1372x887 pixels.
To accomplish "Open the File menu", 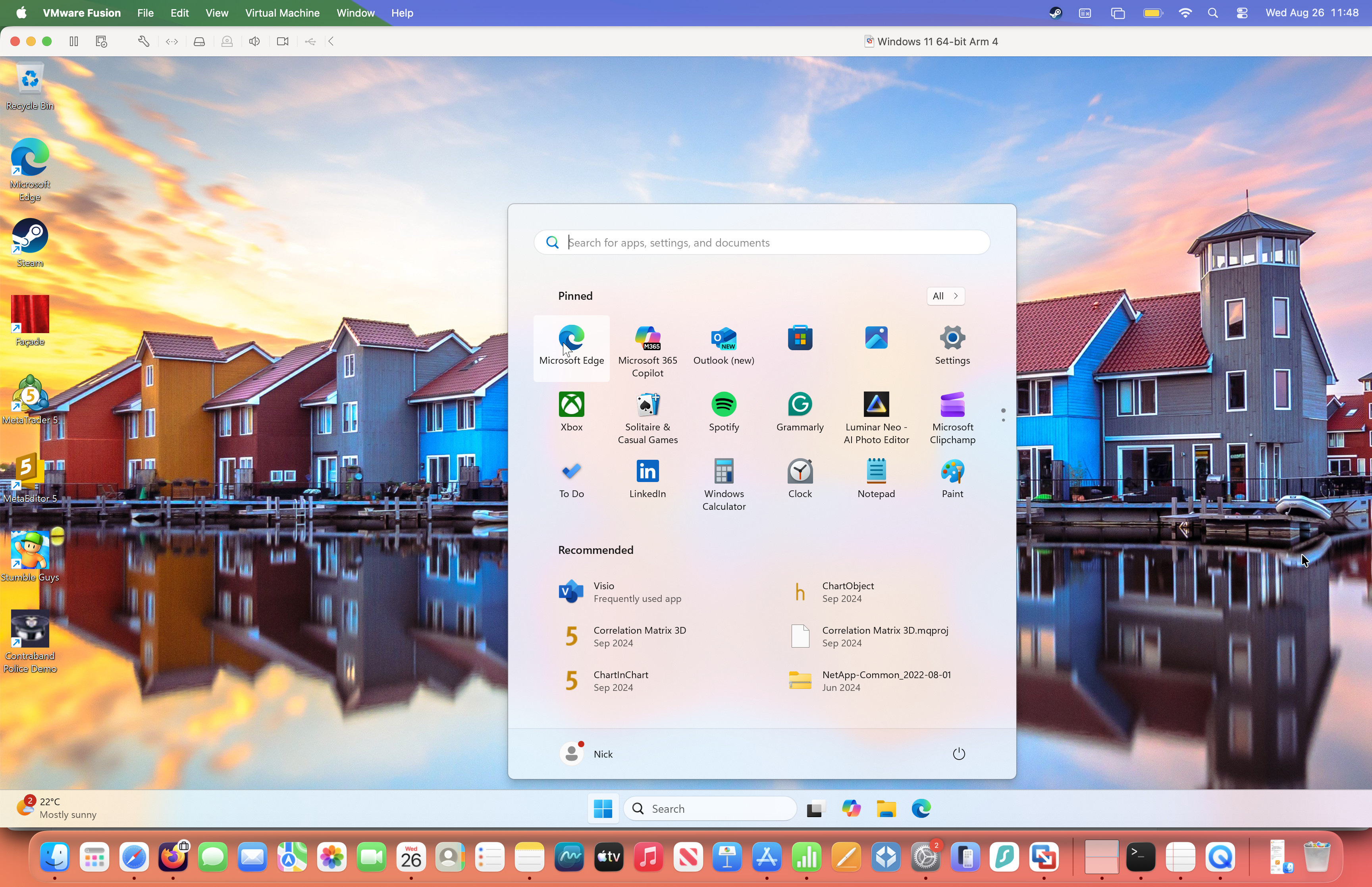I will (x=145, y=13).
